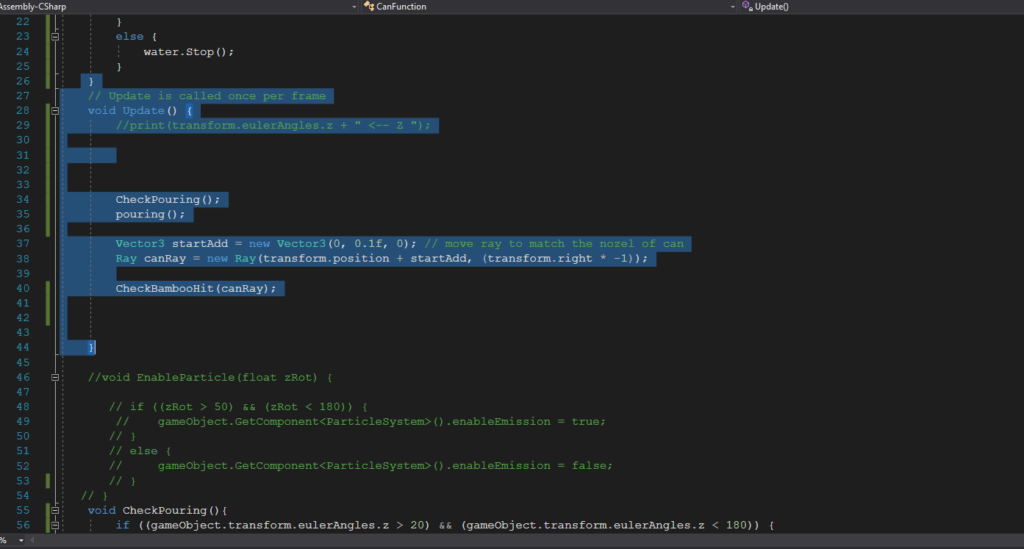Image resolution: width=1024 pixels, height=549 pixels.
Task: Collapse the void CheckPouring() method on line 55
Action: click(56, 510)
